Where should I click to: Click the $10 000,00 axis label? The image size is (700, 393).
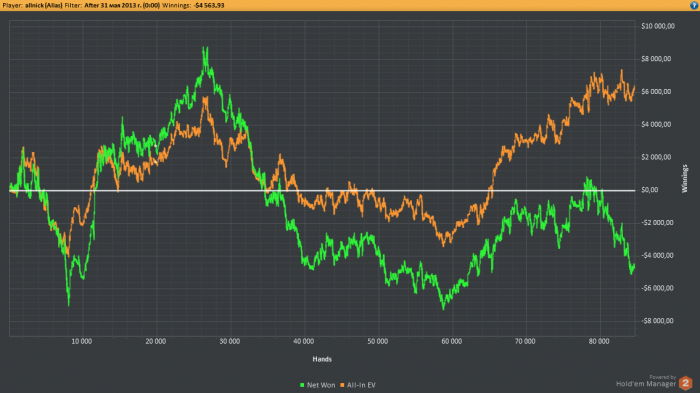[658, 26]
